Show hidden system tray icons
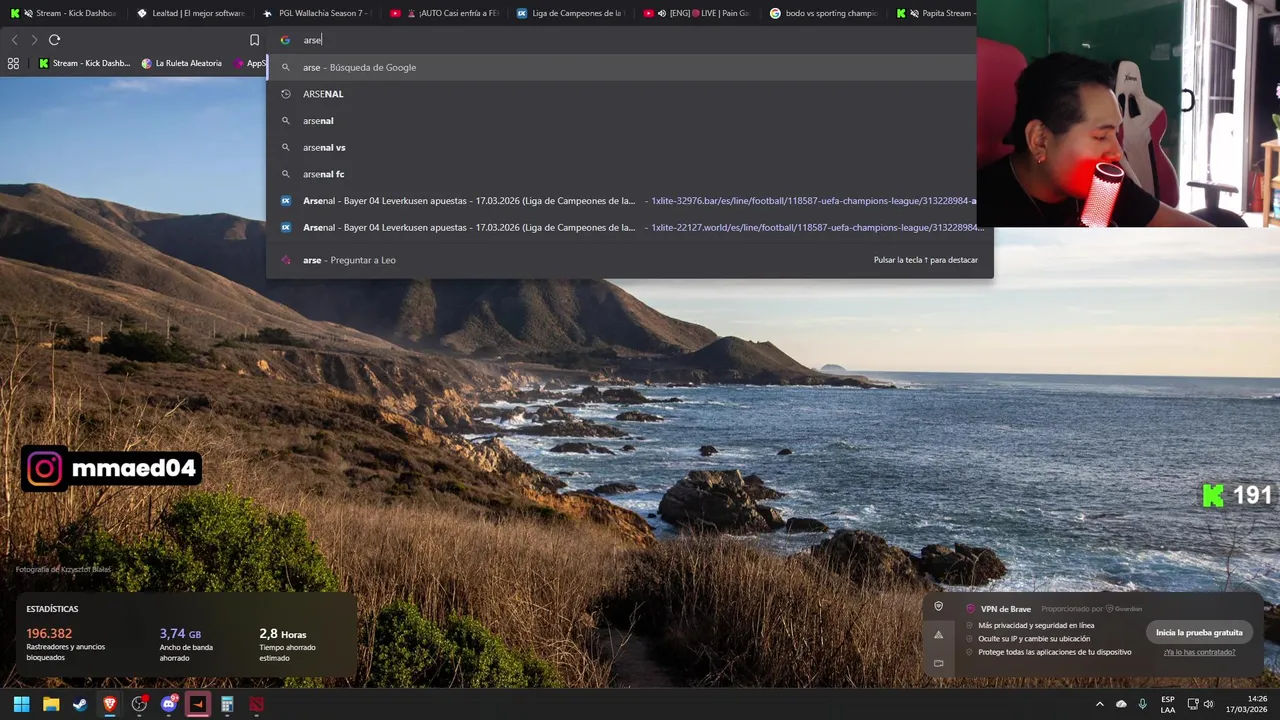The width and height of the screenshot is (1280, 720). pos(1099,704)
